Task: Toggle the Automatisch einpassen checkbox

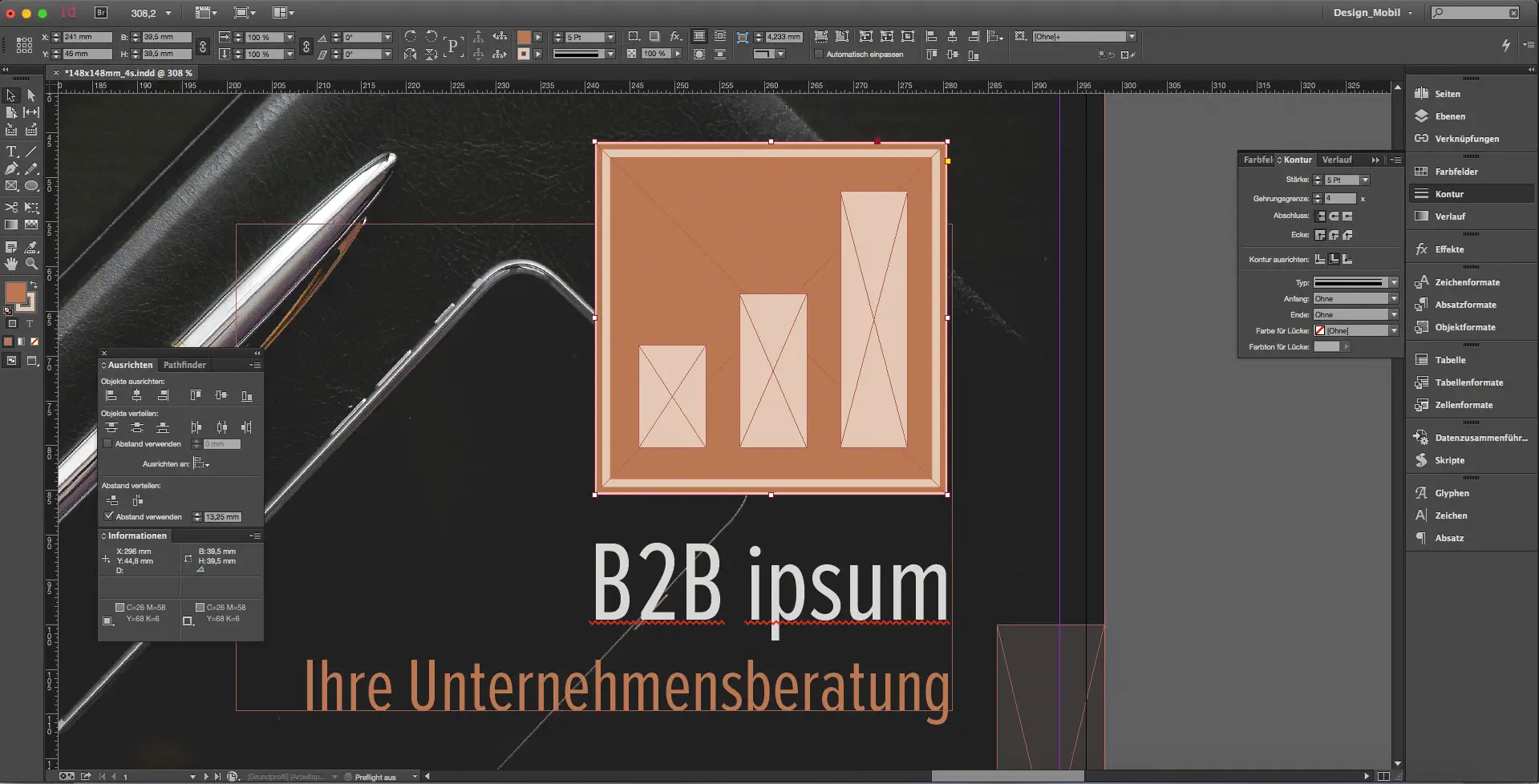Action: 819,55
